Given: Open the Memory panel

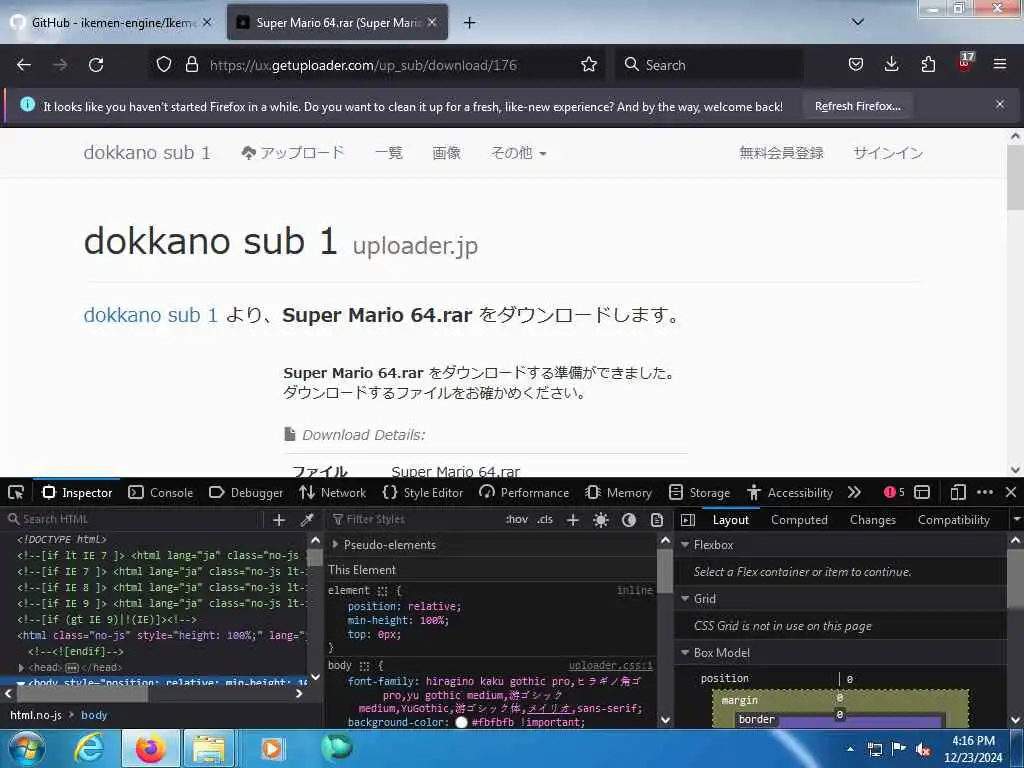Looking at the screenshot, I should click(618, 492).
